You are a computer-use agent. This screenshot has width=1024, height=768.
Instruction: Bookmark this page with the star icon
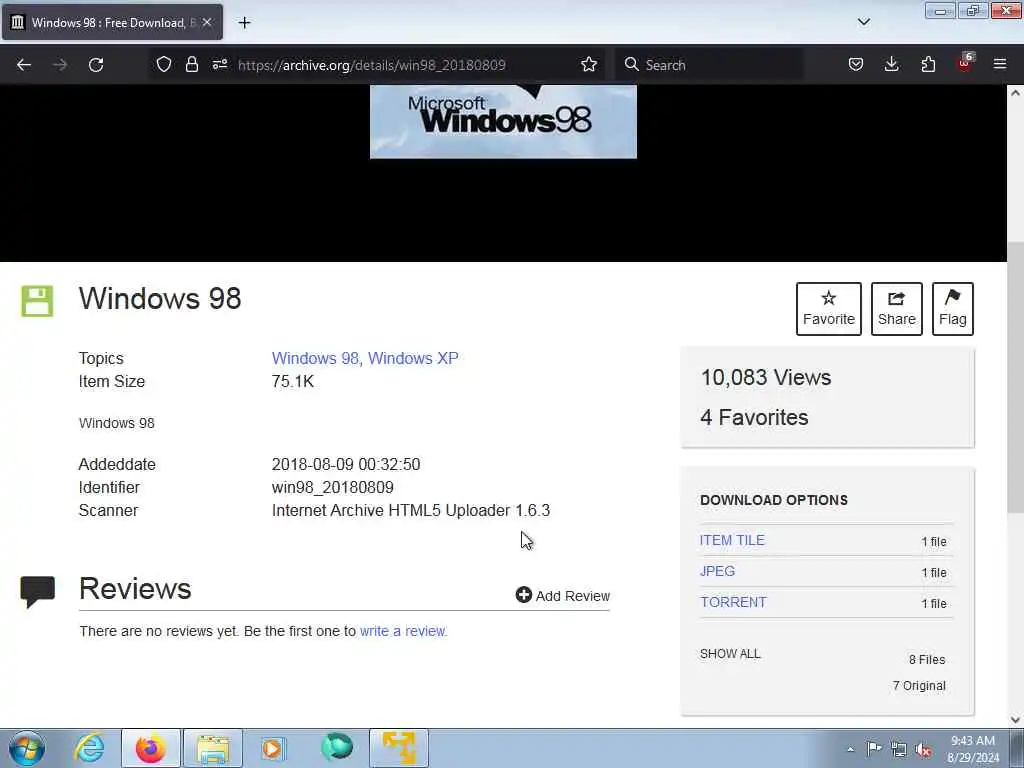[588, 64]
